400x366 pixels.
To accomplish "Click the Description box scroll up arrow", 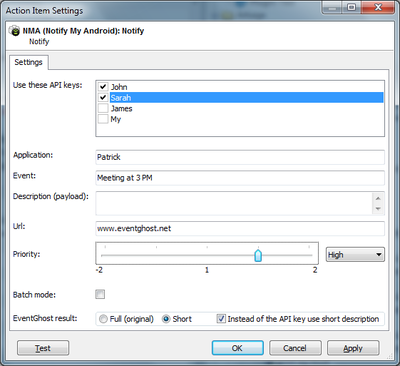I will 378,198.
